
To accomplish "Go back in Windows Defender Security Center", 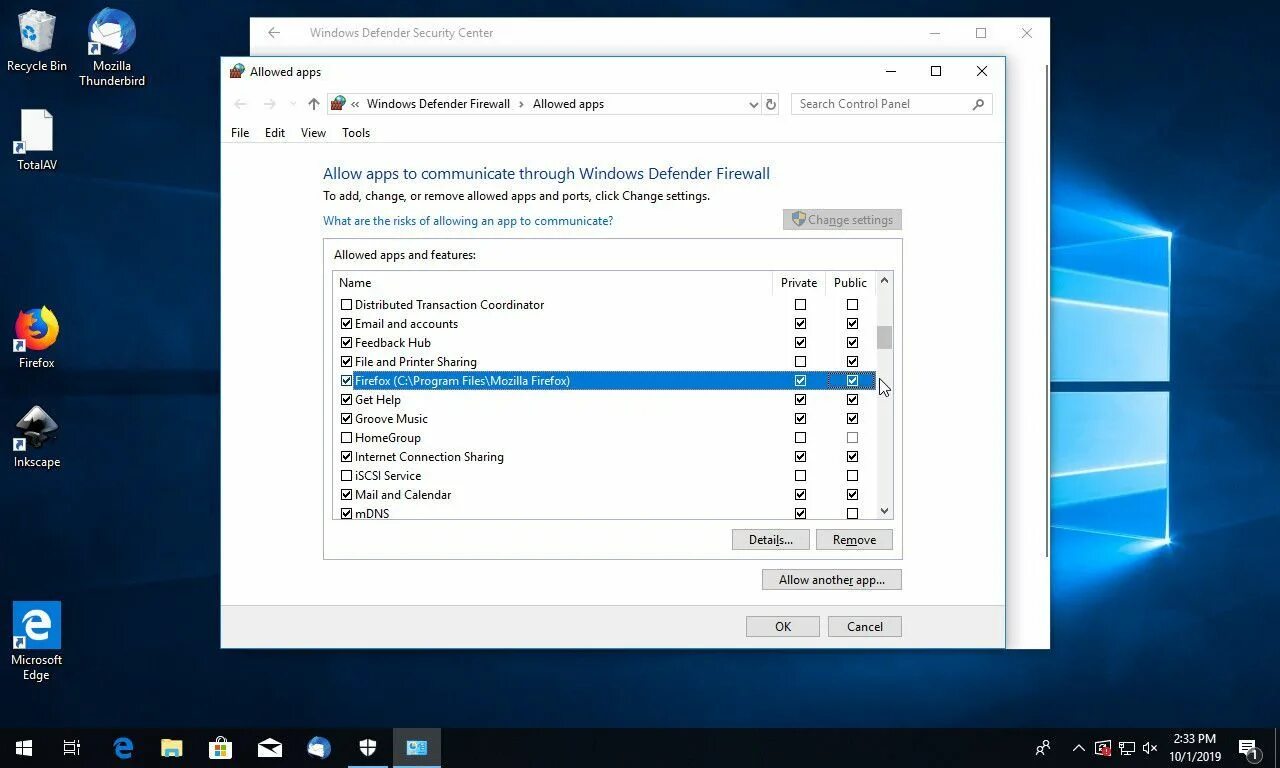I will (273, 33).
